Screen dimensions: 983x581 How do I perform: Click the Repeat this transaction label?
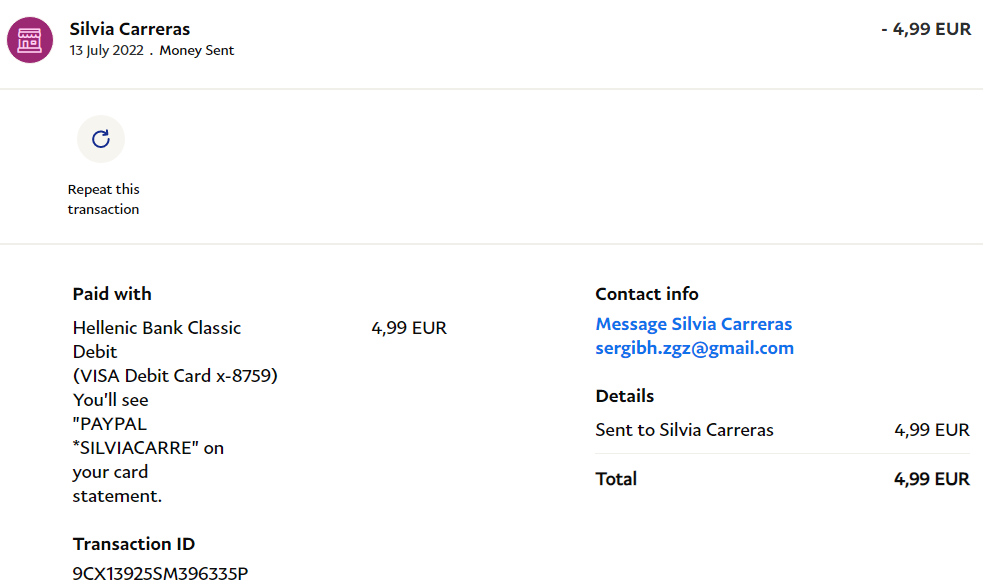click(103, 199)
